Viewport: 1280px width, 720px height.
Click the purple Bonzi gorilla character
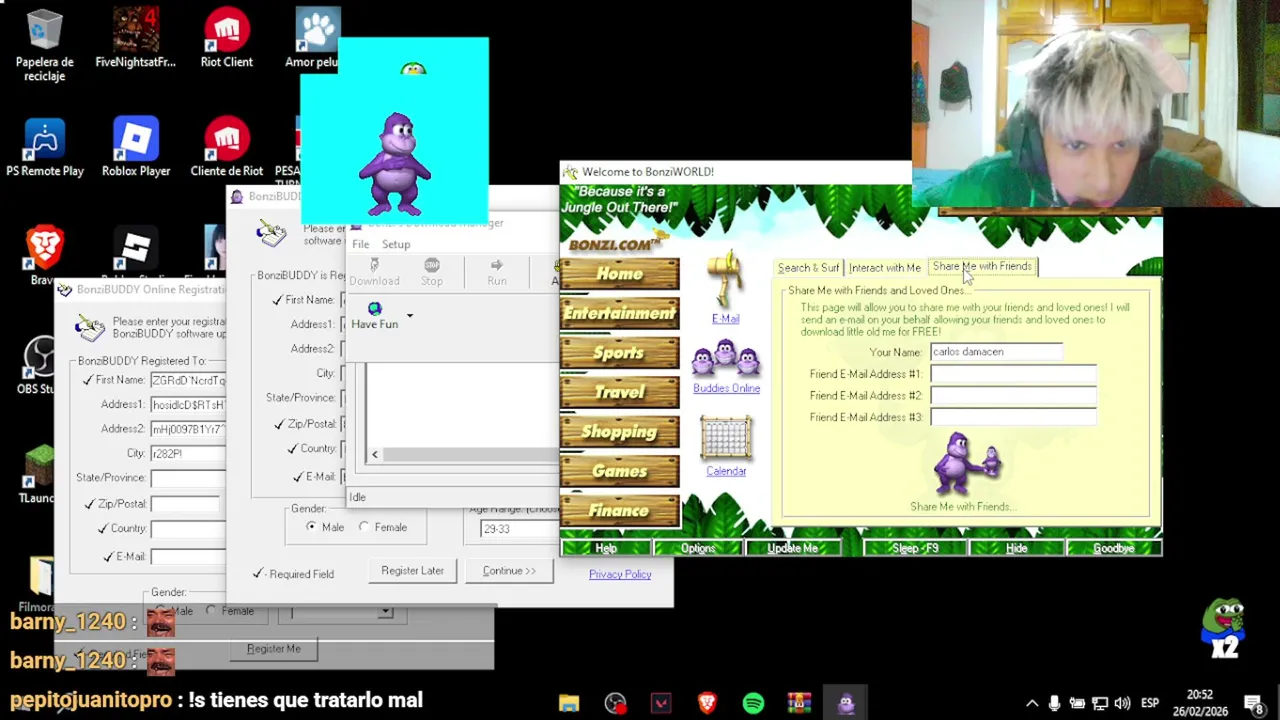point(397,163)
